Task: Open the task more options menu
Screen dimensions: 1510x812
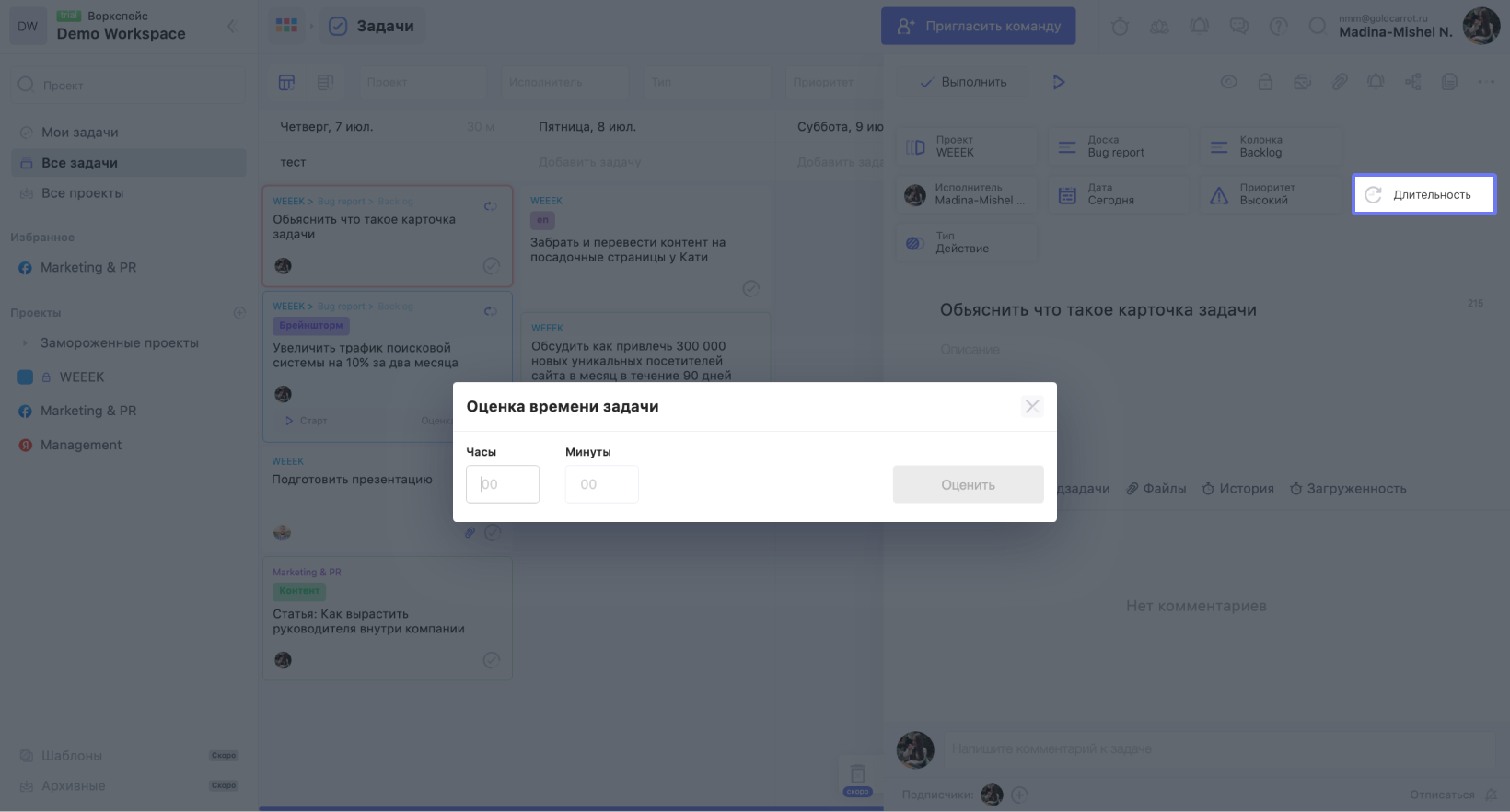Action: click(x=1486, y=82)
